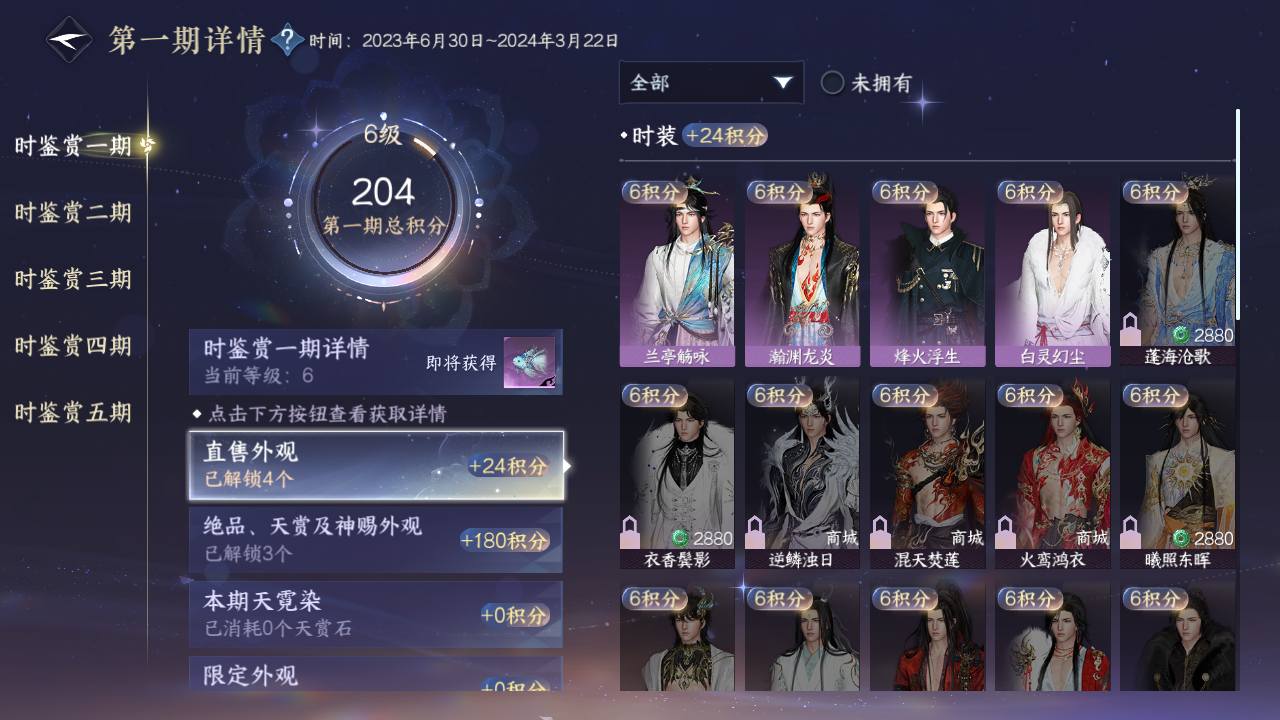The height and width of the screenshot is (720, 1280).
Task: Click the arrow next to 直售外观 +24积分
Action: coord(568,466)
